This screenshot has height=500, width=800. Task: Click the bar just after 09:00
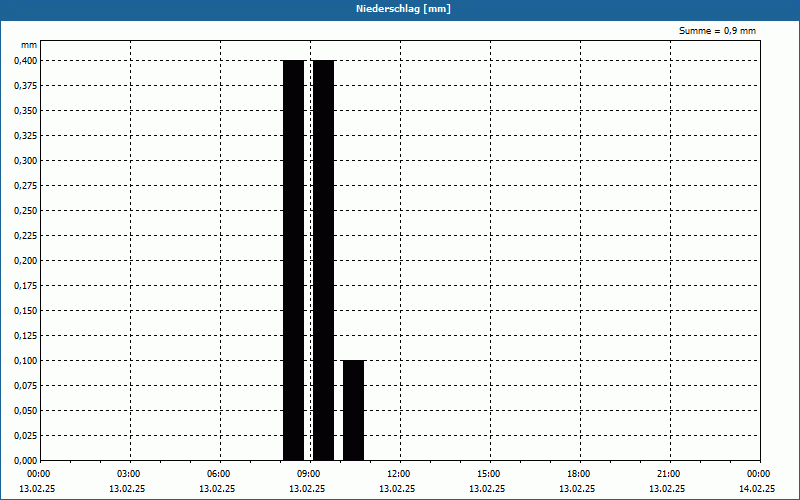323,260
